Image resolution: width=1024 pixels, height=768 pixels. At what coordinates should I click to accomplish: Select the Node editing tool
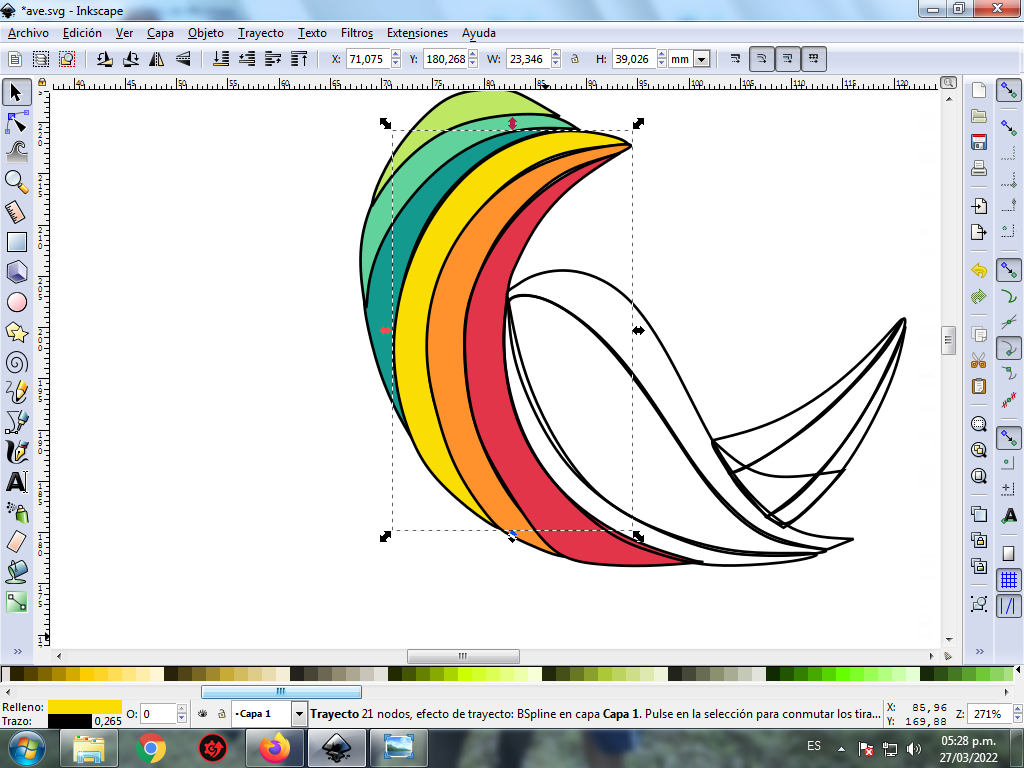click(16, 124)
